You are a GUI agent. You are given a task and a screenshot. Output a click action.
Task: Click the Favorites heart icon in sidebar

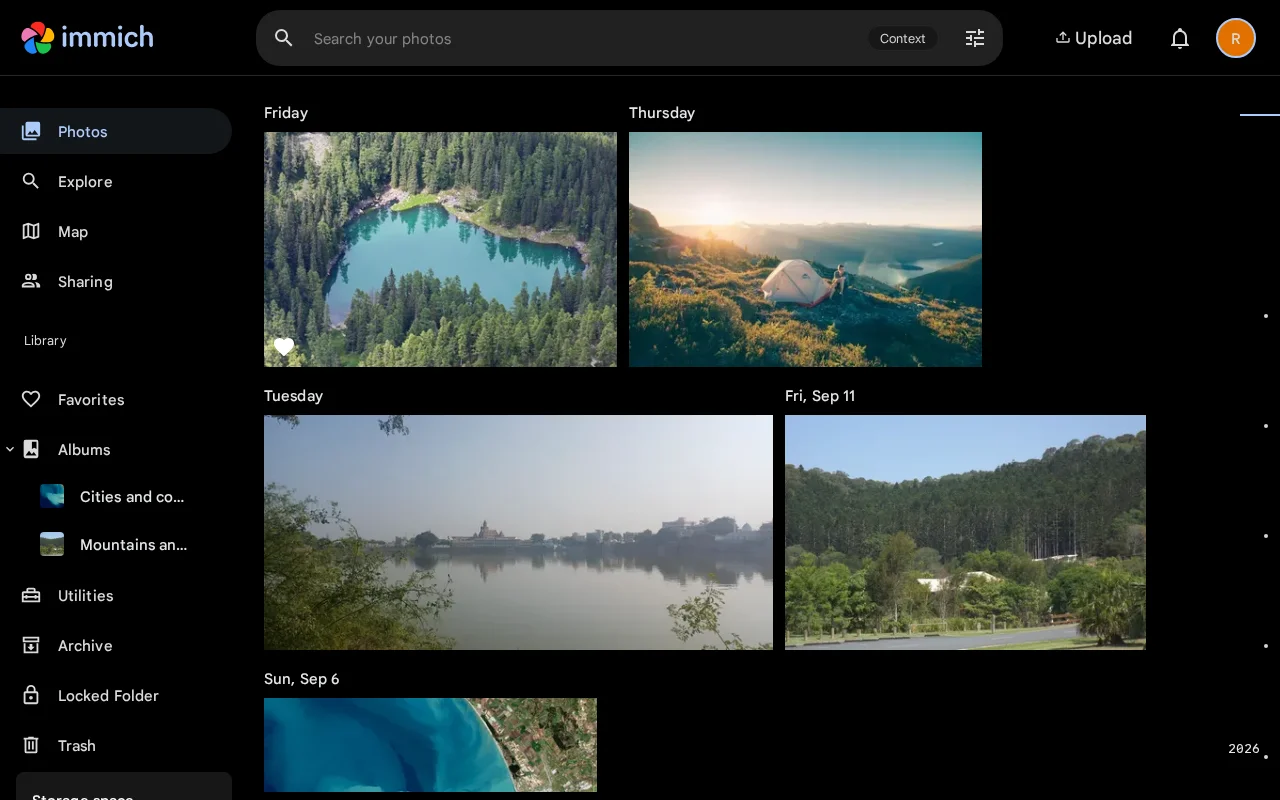pyautogui.click(x=31, y=399)
